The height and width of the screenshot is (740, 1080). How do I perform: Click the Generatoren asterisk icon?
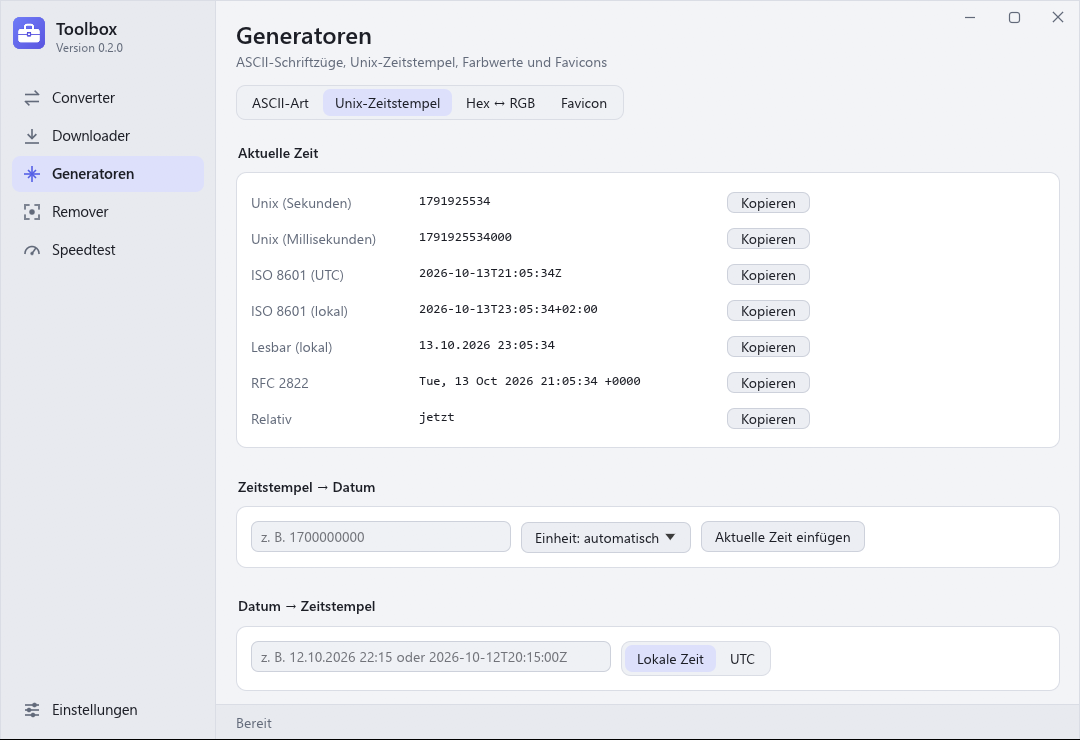[x=32, y=174]
